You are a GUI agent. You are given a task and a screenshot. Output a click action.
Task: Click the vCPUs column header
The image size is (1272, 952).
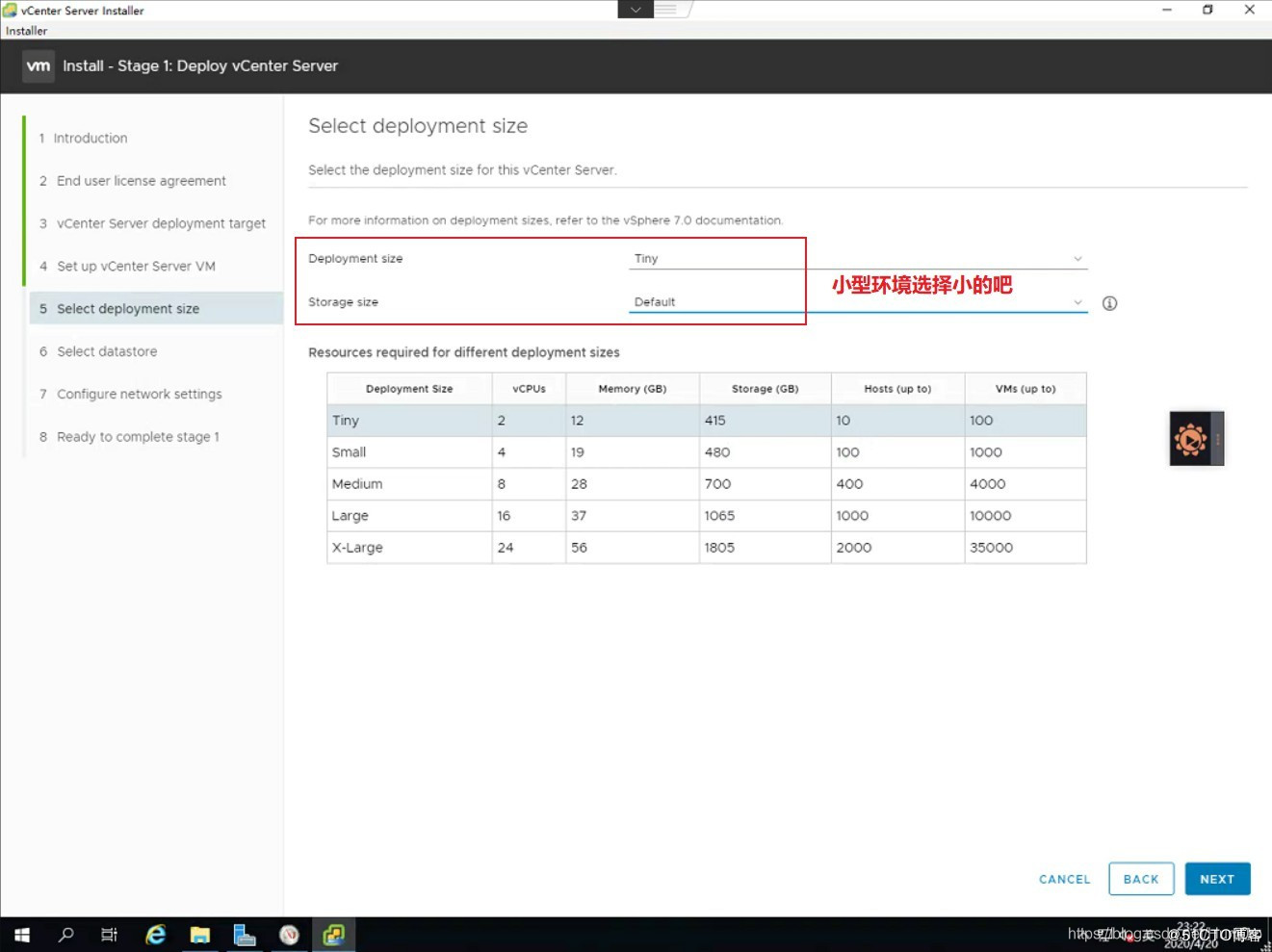529,389
